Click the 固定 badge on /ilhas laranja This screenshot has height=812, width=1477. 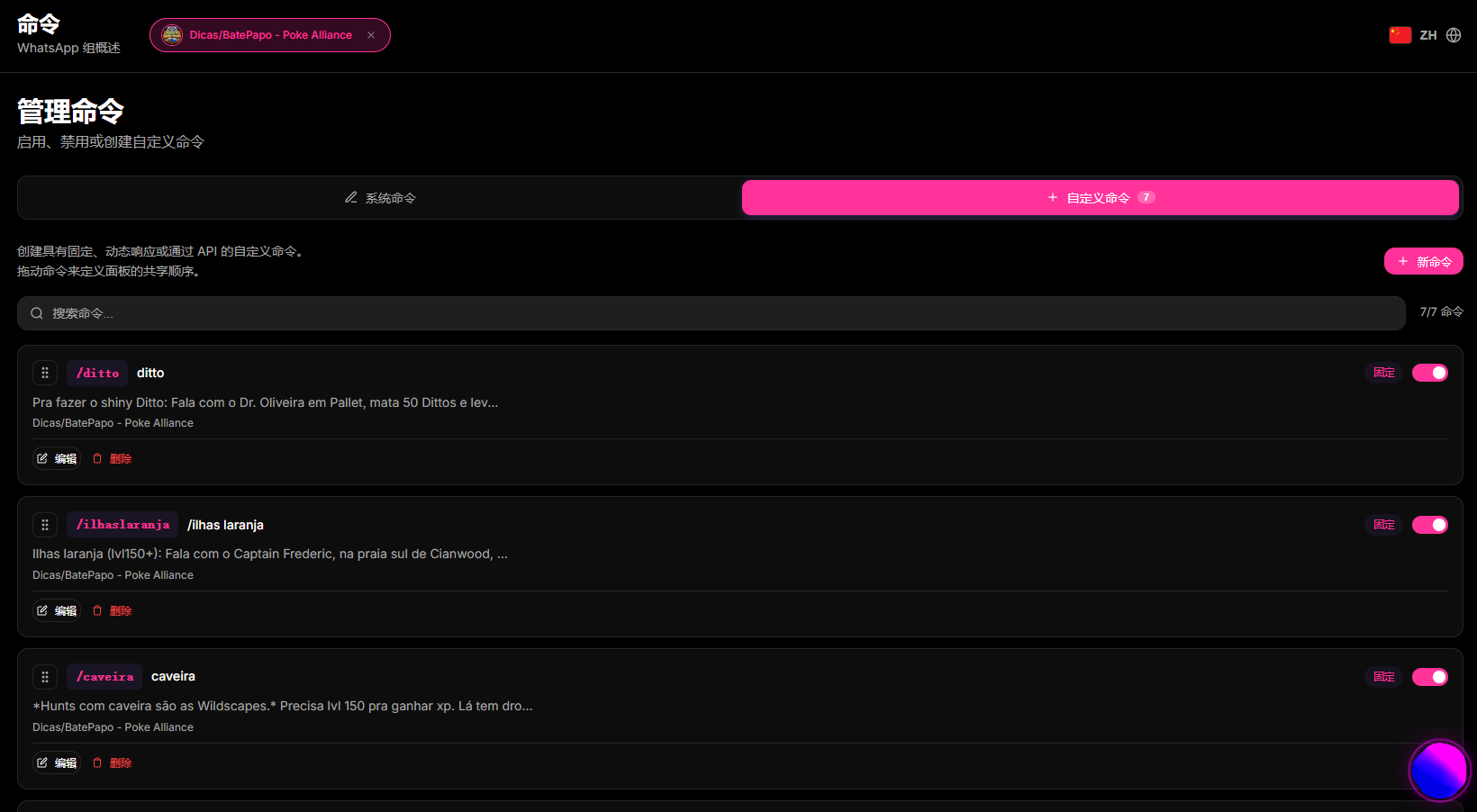point(1384,525)
